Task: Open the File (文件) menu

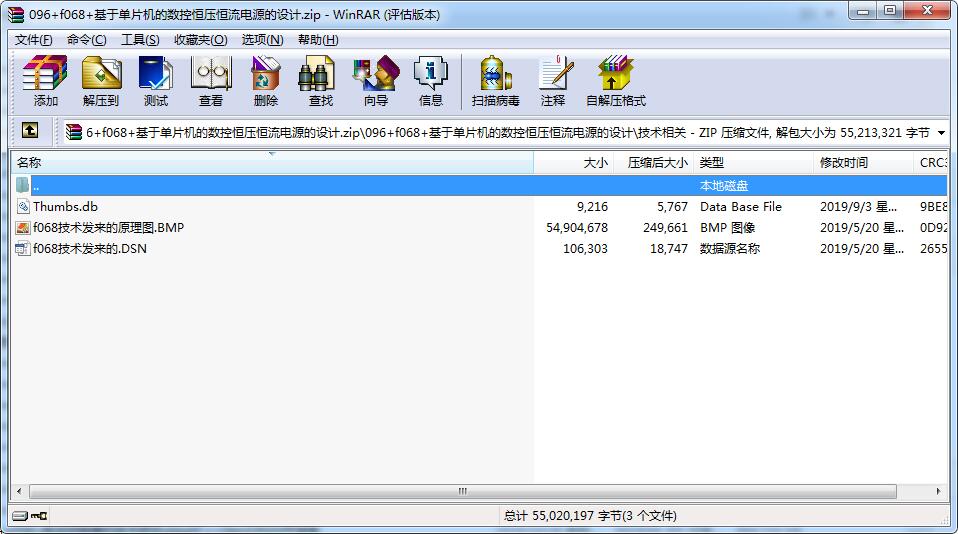Action: click(34, 40)
